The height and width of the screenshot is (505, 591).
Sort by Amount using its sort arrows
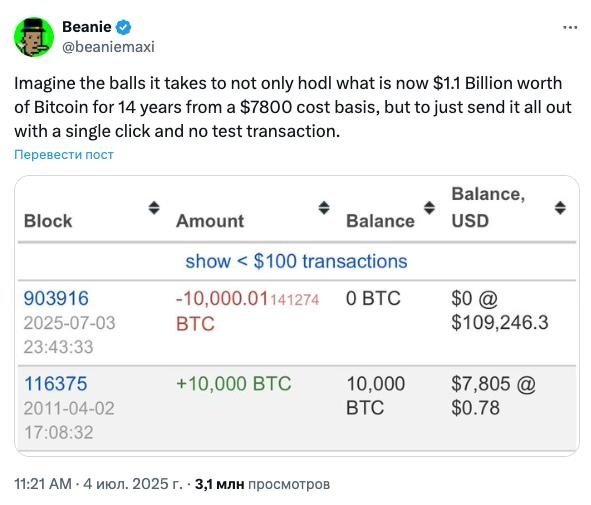pyautogui.click(x=324, y=208)
